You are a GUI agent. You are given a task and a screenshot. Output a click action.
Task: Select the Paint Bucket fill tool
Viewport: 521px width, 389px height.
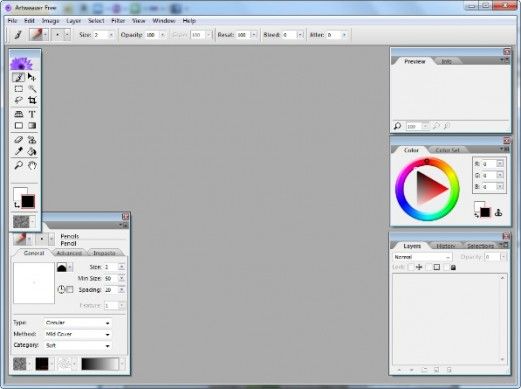coord(32,152)
